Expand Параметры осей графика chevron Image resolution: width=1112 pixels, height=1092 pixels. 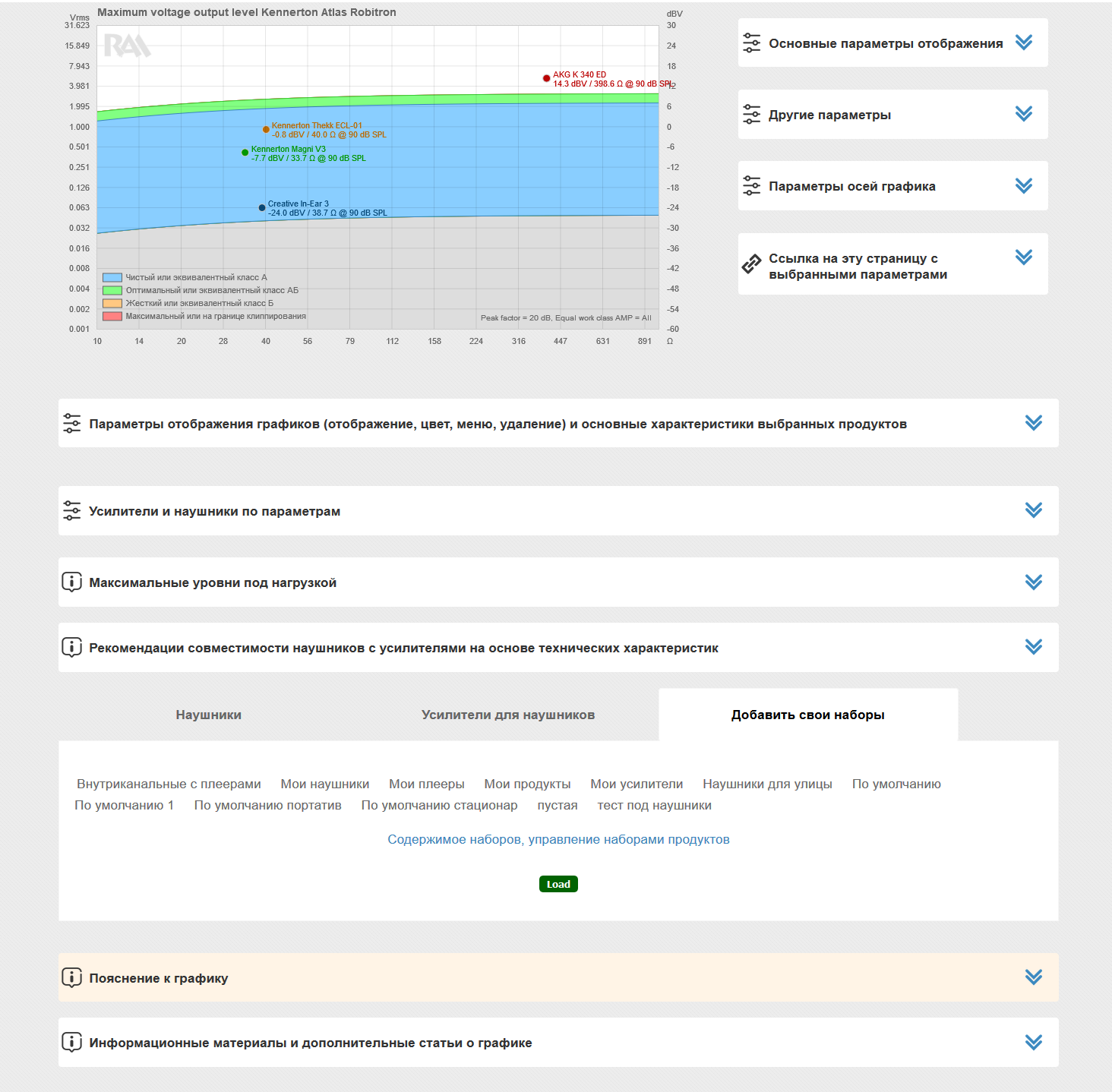(x=1024, y=186)
